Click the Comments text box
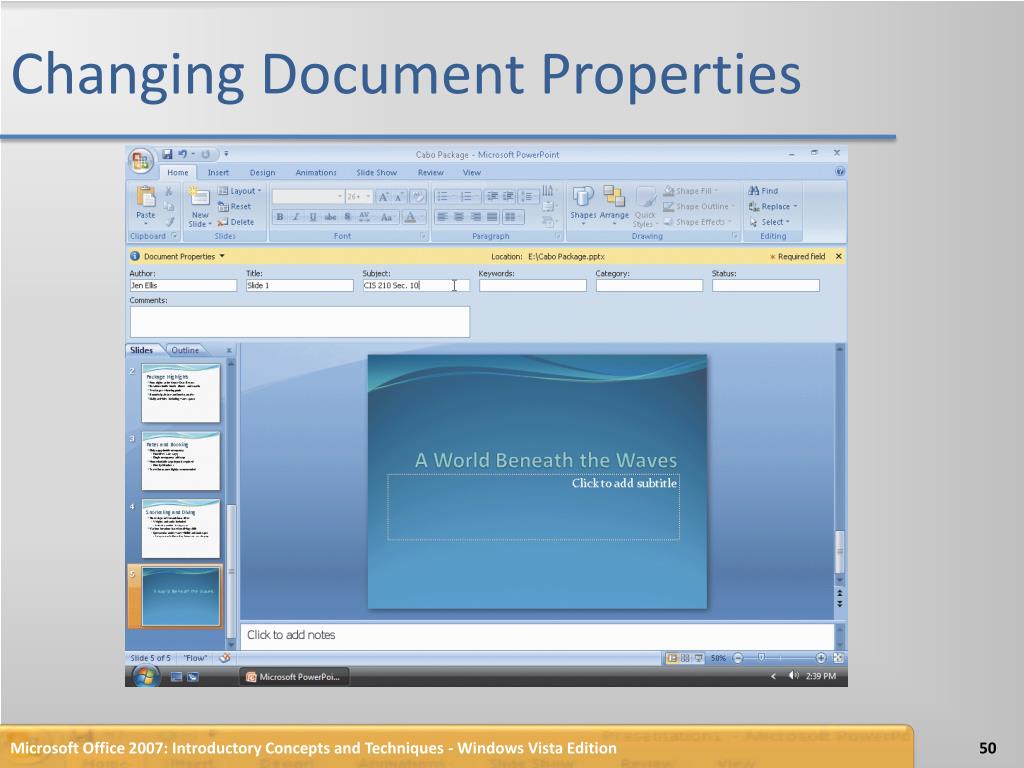 pos(300,321)
